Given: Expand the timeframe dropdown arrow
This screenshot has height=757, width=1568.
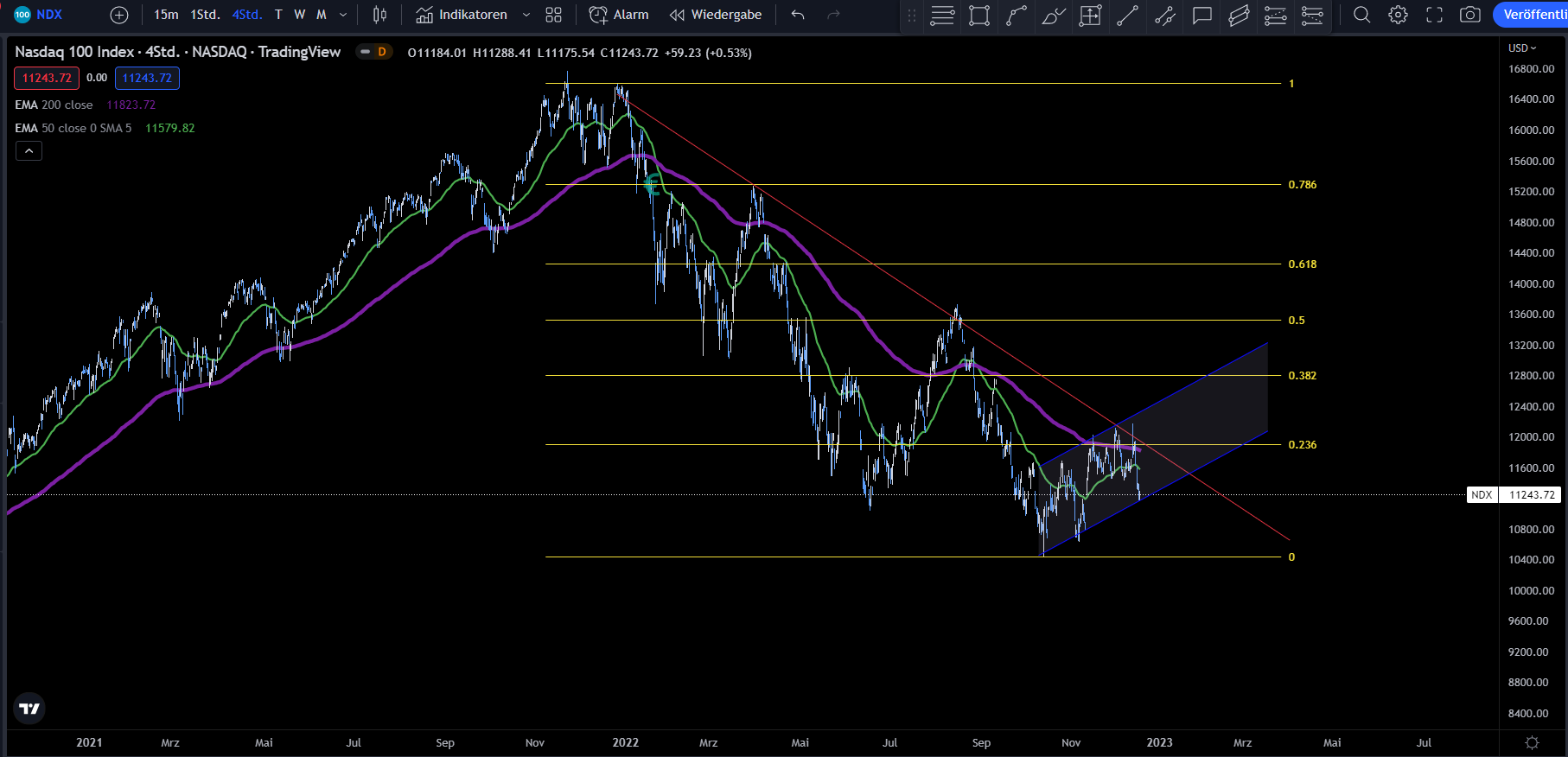Looking at the screenshot, I should 343,15.
